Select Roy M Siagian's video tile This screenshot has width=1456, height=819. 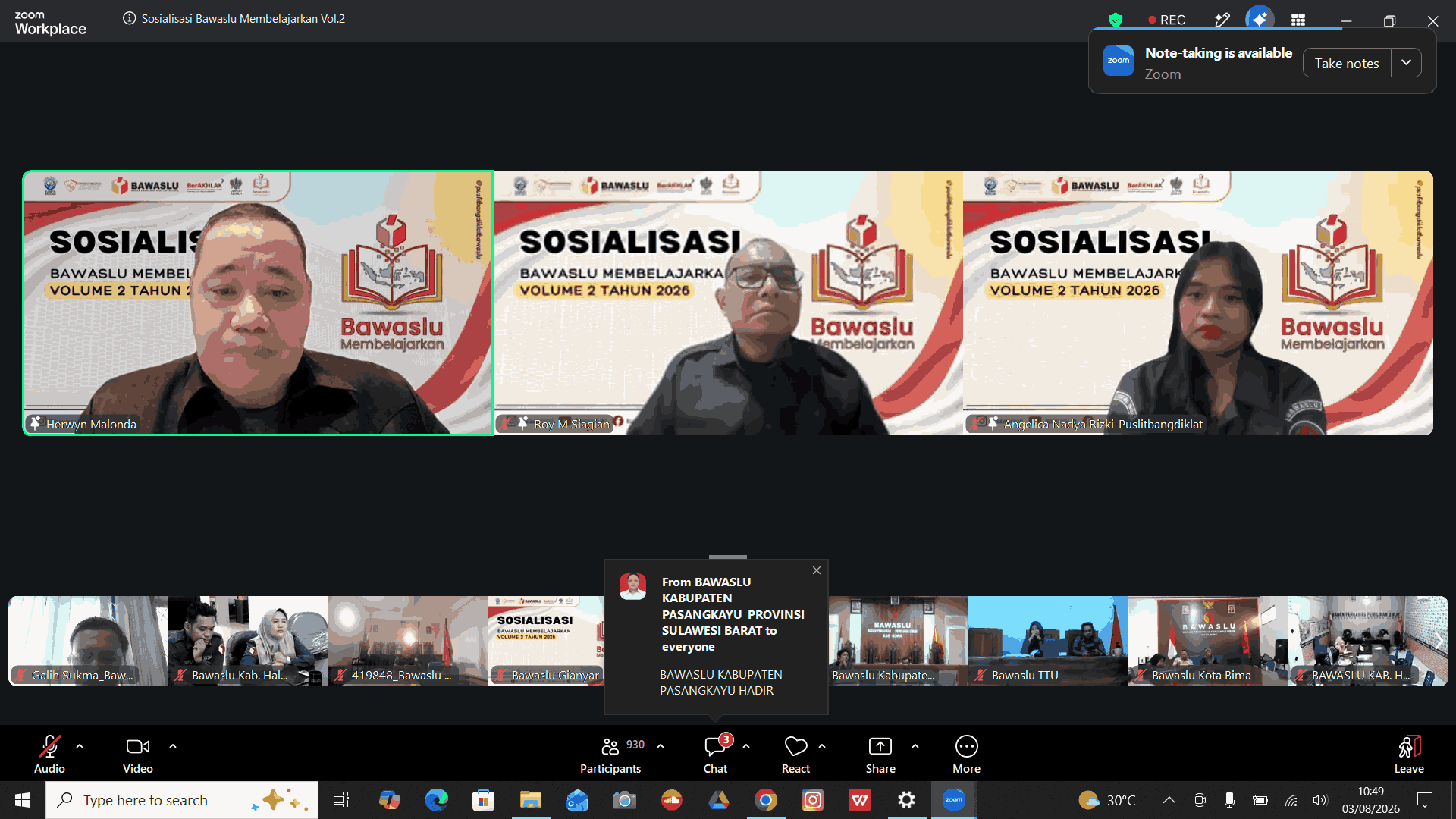[728, 303]
